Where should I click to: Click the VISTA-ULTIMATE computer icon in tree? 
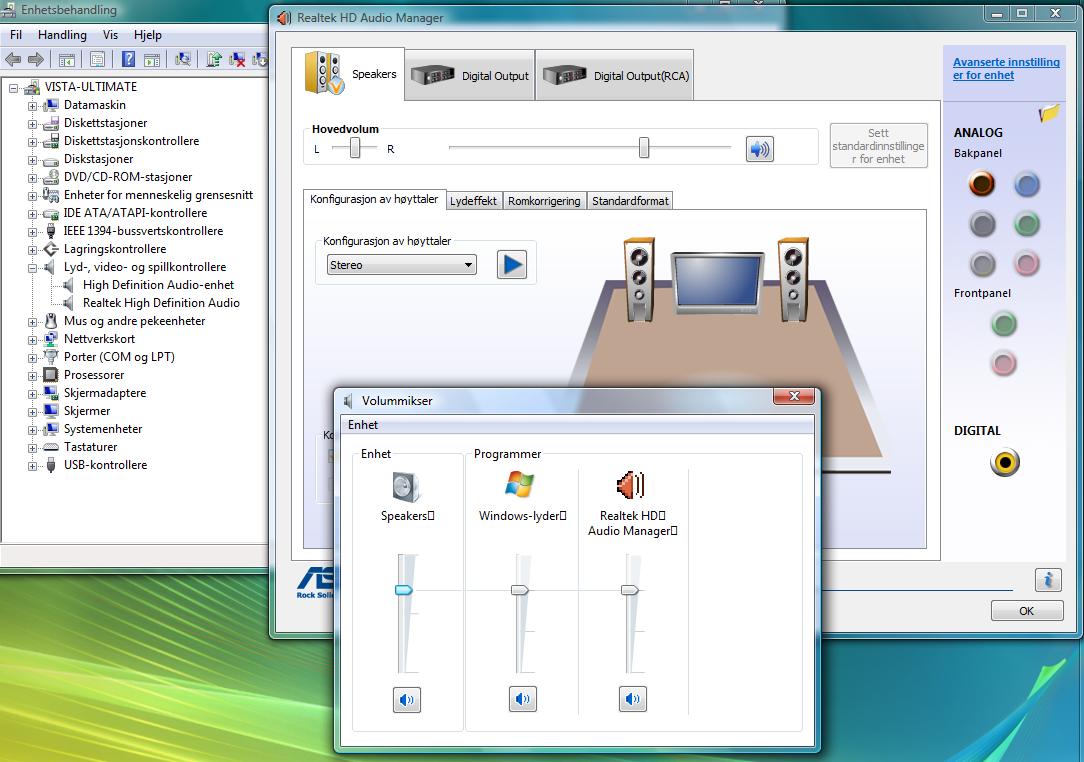point(32,87)
